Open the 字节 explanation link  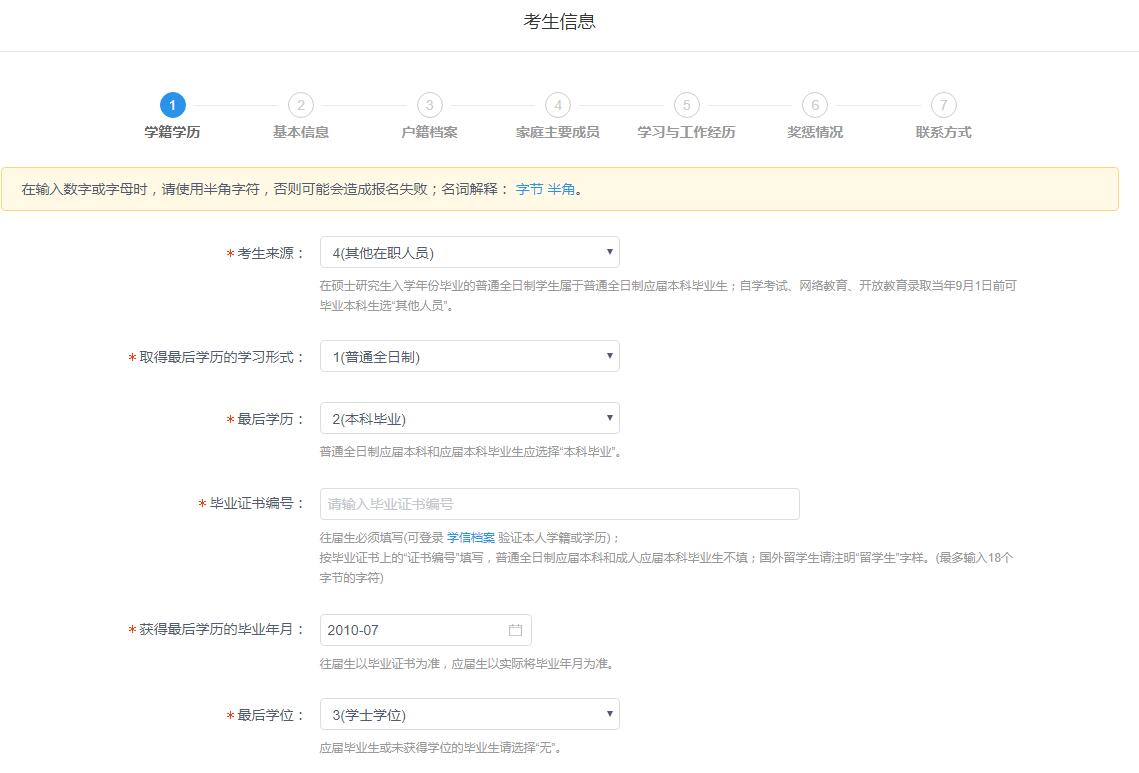point(529,189)
